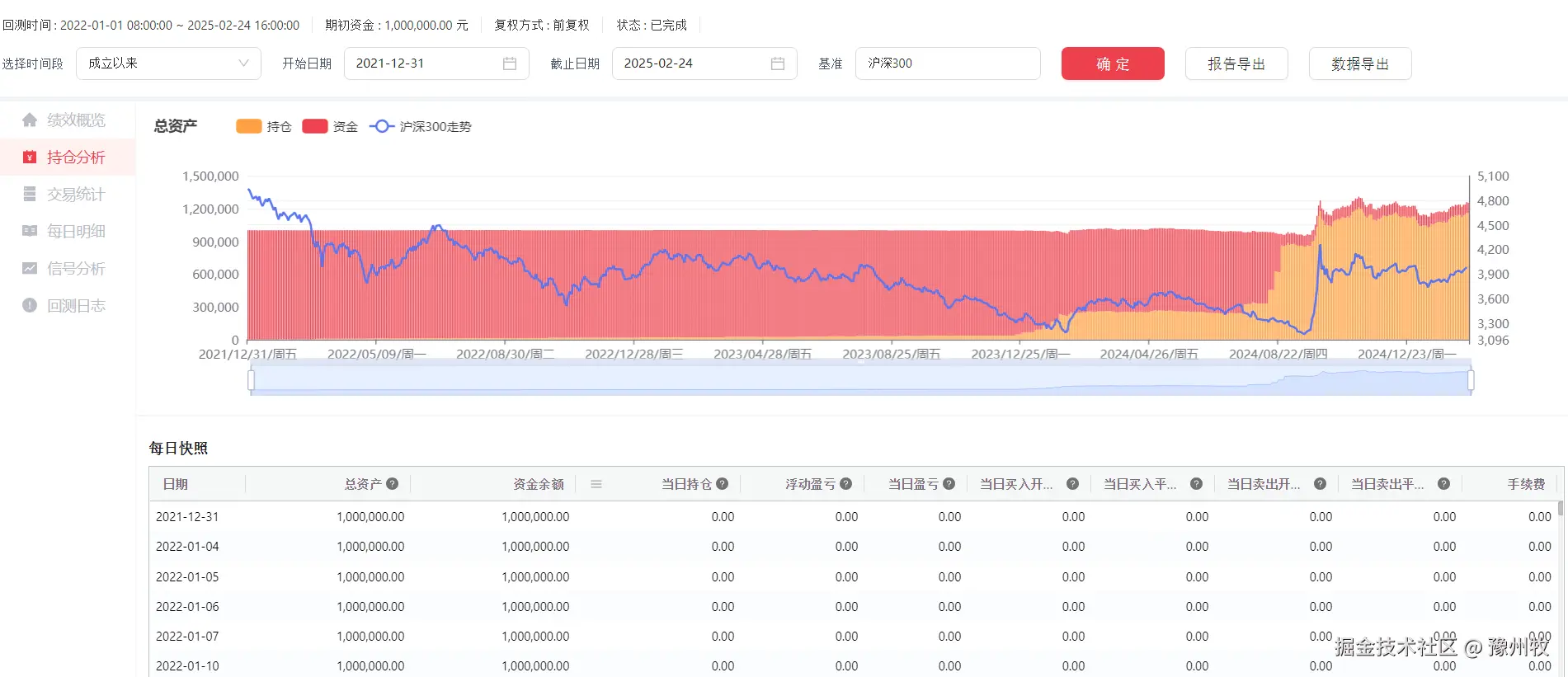Open calendar icon for 开始日期
Viewport: 1568px width, 677px height.
[510, 63]
